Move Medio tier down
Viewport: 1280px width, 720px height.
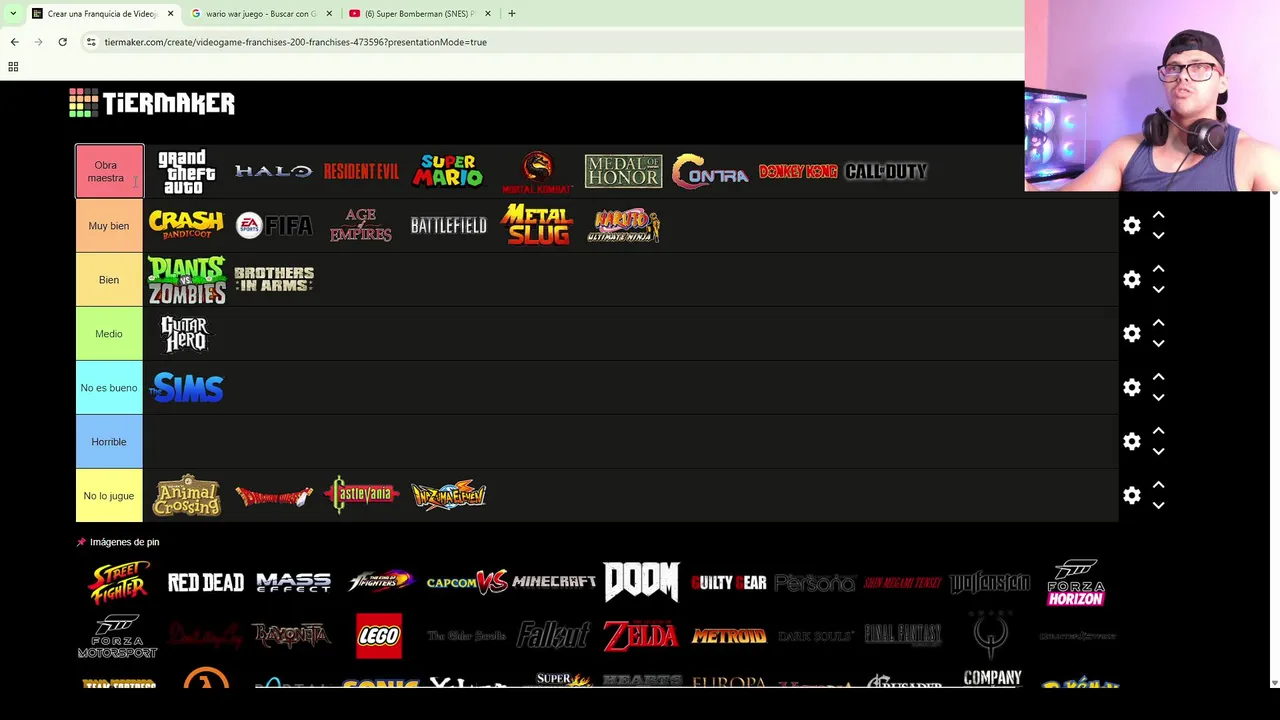click(1158, 344)
